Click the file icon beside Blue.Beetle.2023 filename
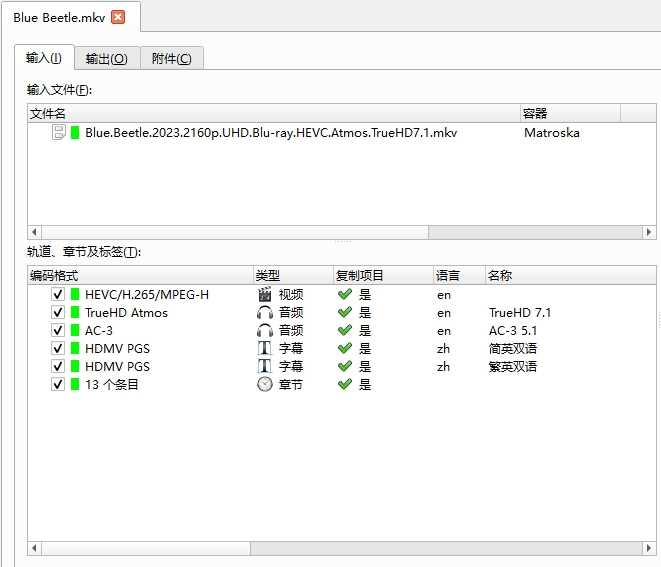 59,132
